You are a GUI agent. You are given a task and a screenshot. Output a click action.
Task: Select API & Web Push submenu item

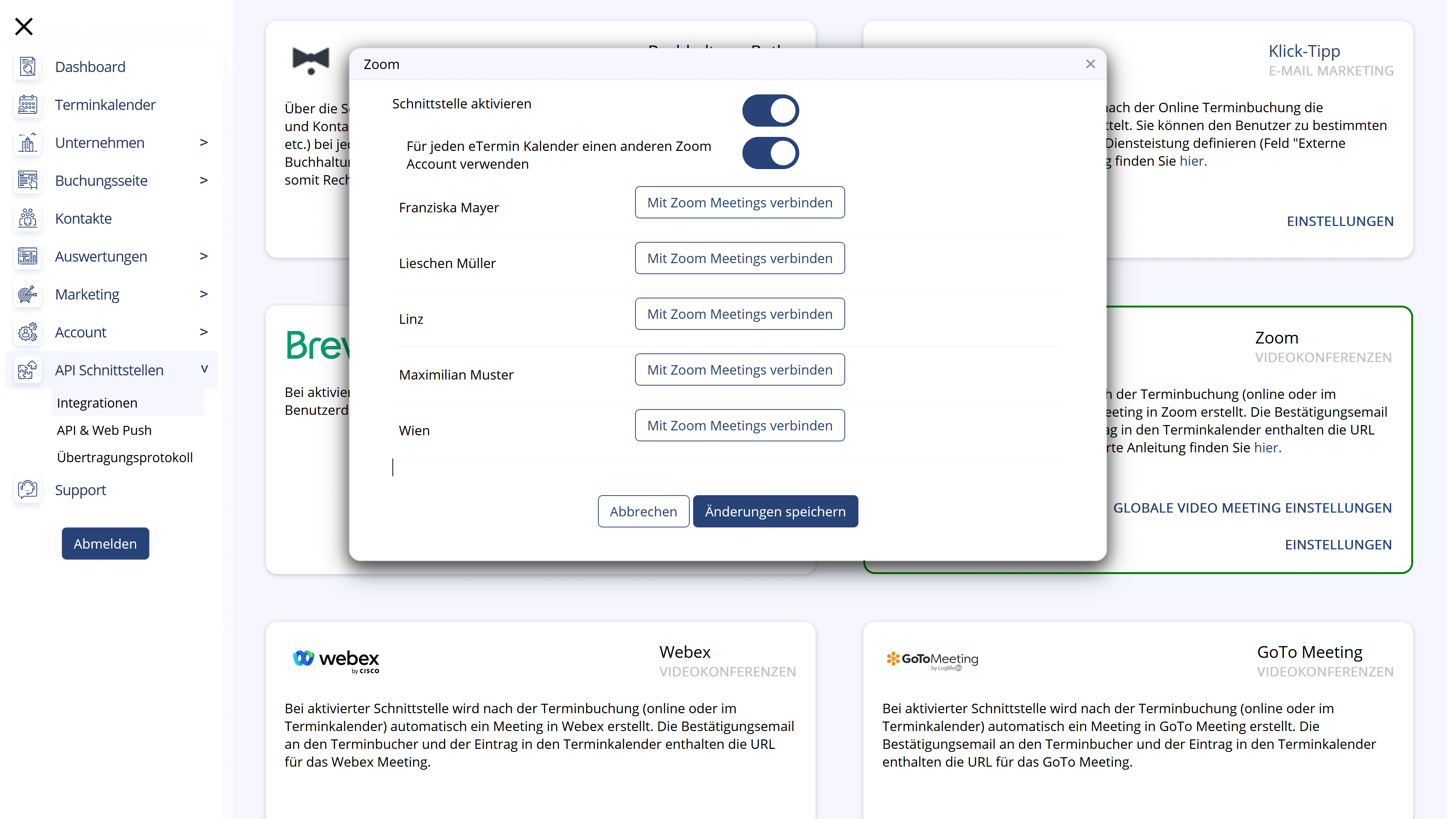104,430
